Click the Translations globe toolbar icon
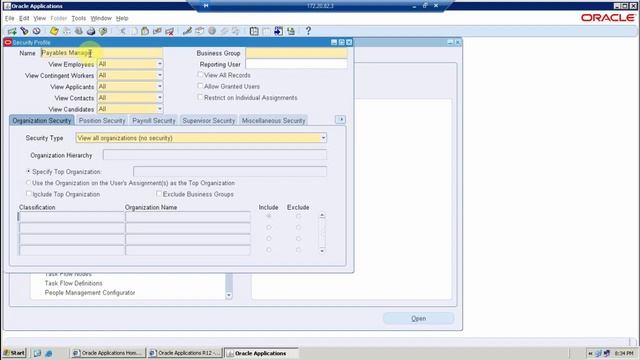The height and width of the screenshot is (360, 640). point(212,31)
